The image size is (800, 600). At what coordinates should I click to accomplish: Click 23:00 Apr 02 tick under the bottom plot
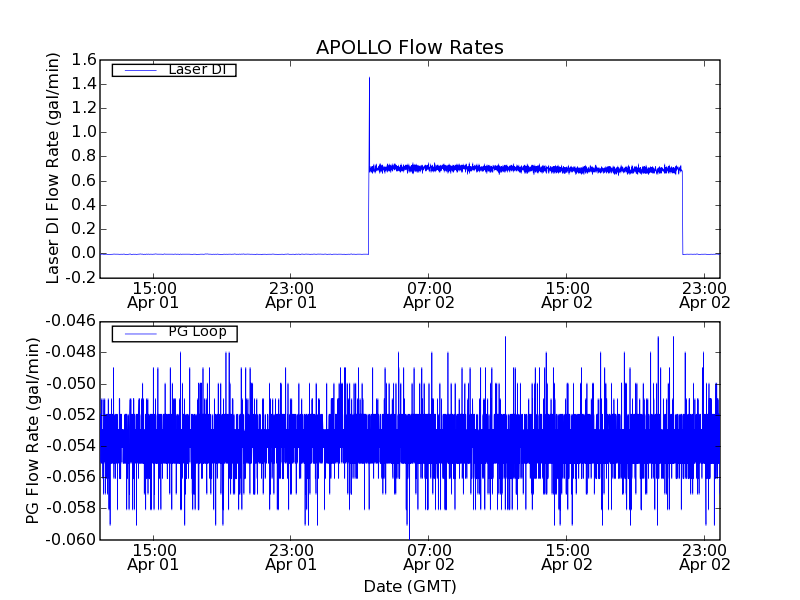[x=705, y=557]
